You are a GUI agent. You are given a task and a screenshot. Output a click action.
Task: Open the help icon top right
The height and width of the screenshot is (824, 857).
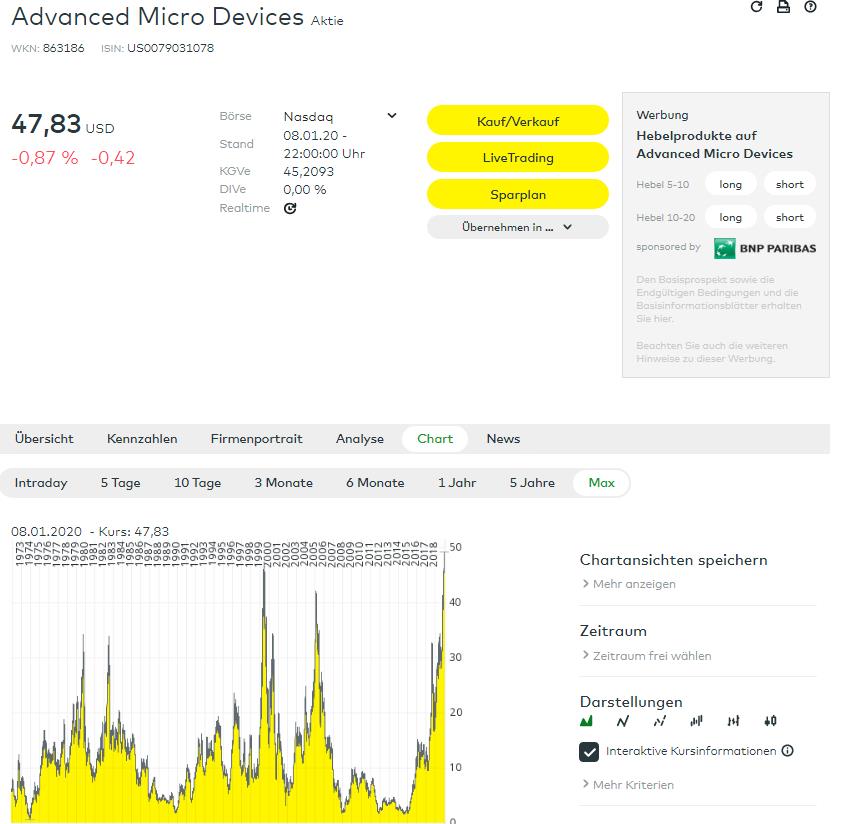coord(810,8)
